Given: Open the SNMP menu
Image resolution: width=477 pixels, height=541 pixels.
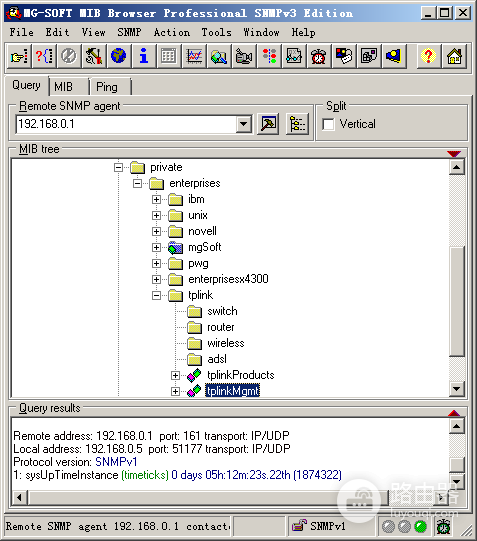Looking at the screenshot, I should point(129,32).
